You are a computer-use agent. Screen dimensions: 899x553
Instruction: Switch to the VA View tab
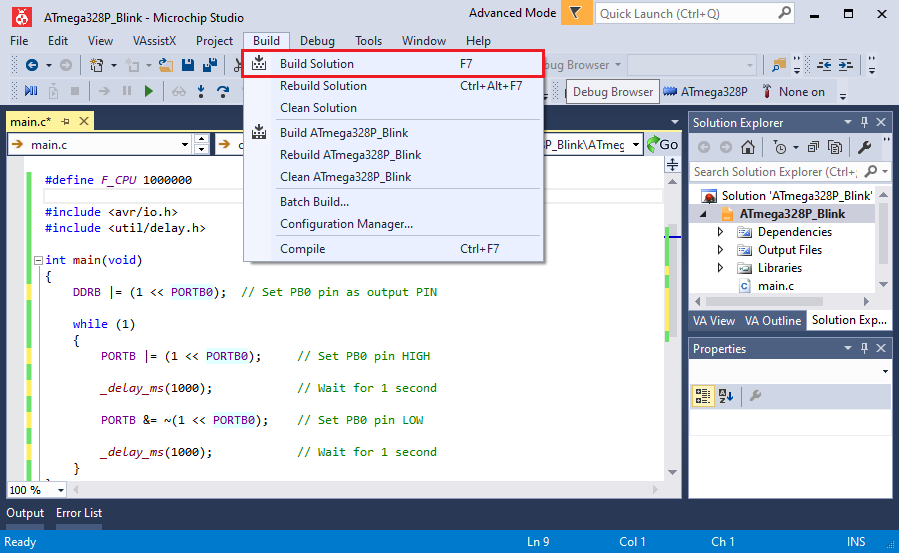tap(713, 321)
